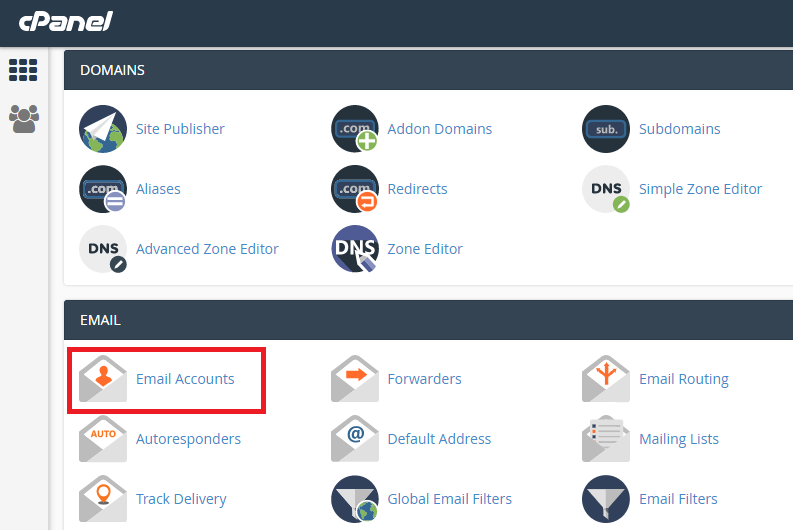Open Global Email Filters link
The width and height of the screenshot is (793, 530).
(450, 499)
